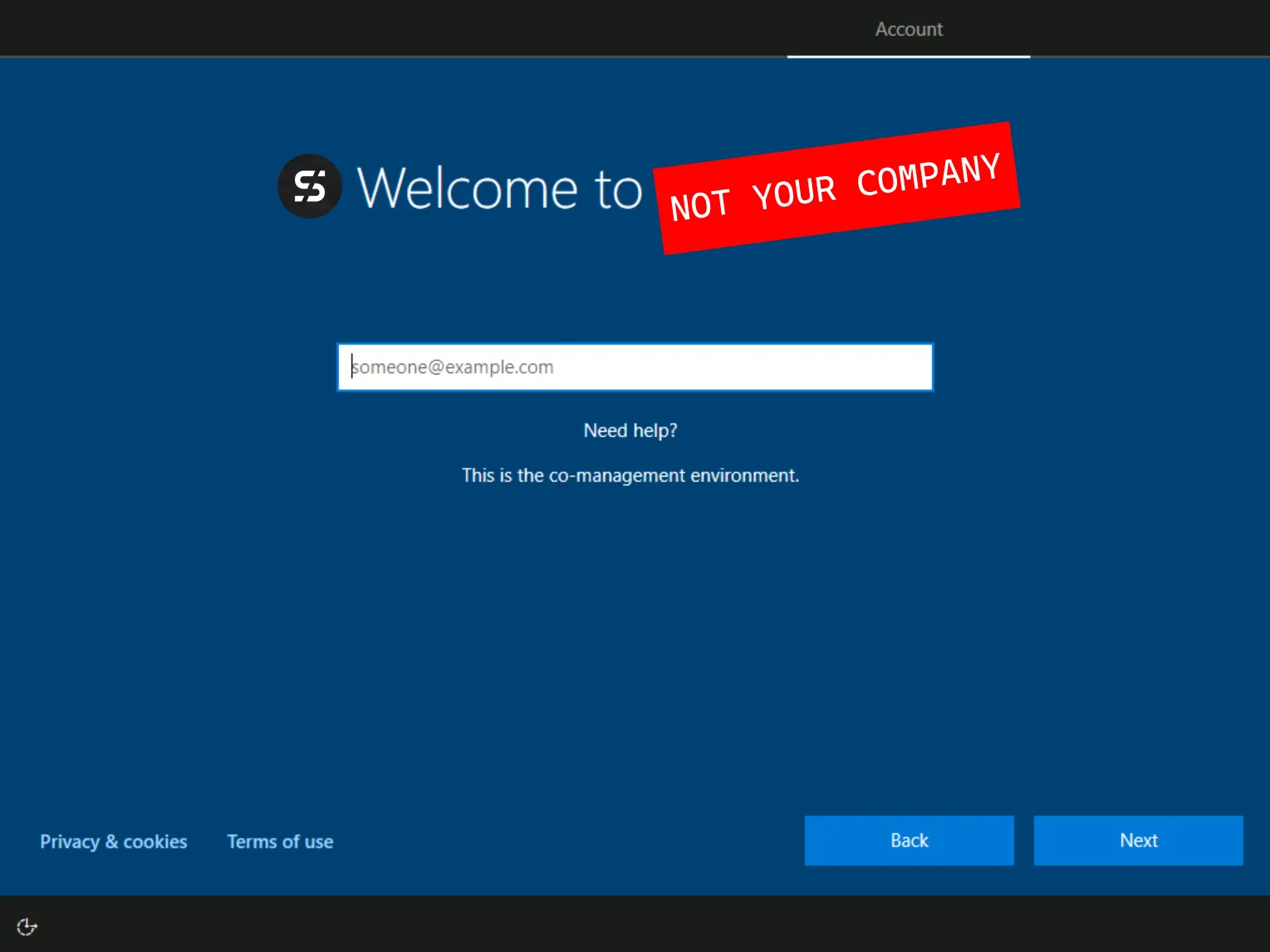The width and height of the screenshot is (1270, 952).
Task: Open the Ease of Access icon
Action: (x=27, y=926)
